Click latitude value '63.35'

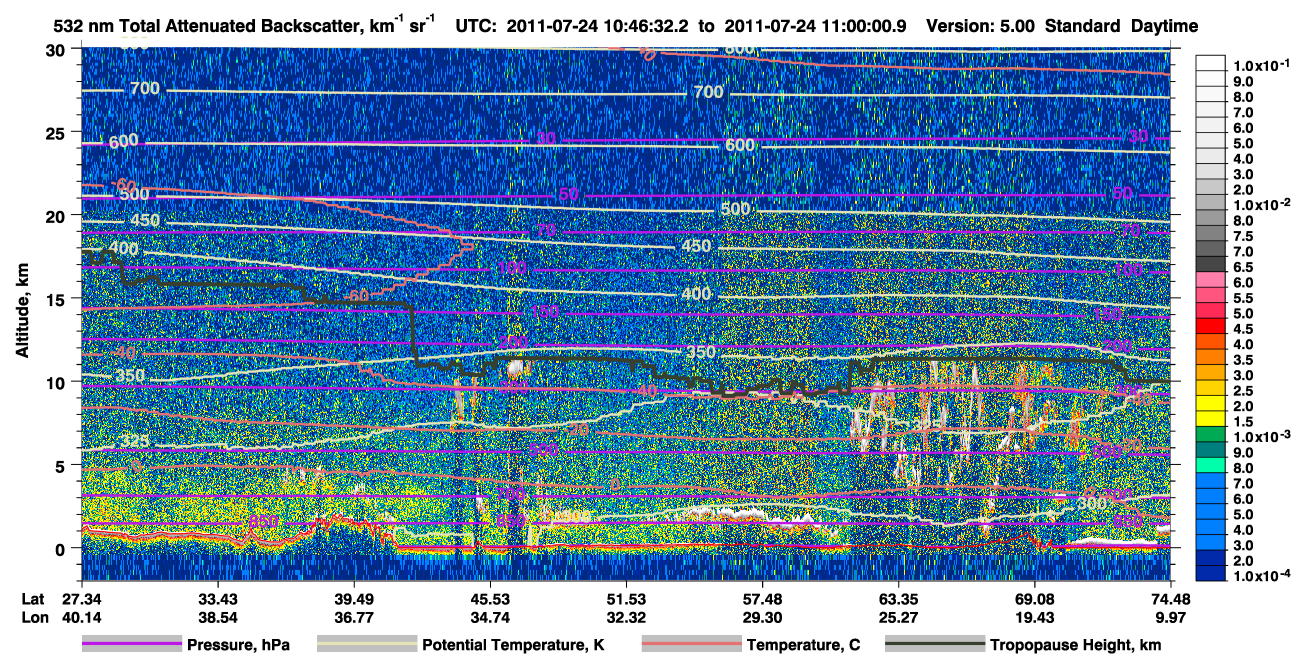point(898,598)
